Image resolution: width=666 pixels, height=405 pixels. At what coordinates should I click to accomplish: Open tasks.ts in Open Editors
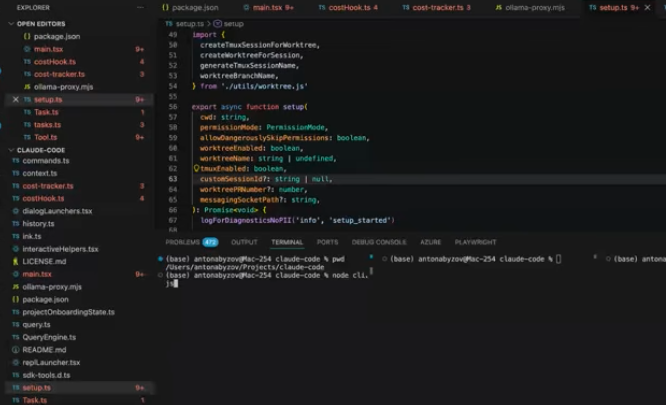(x=47, y=125)
